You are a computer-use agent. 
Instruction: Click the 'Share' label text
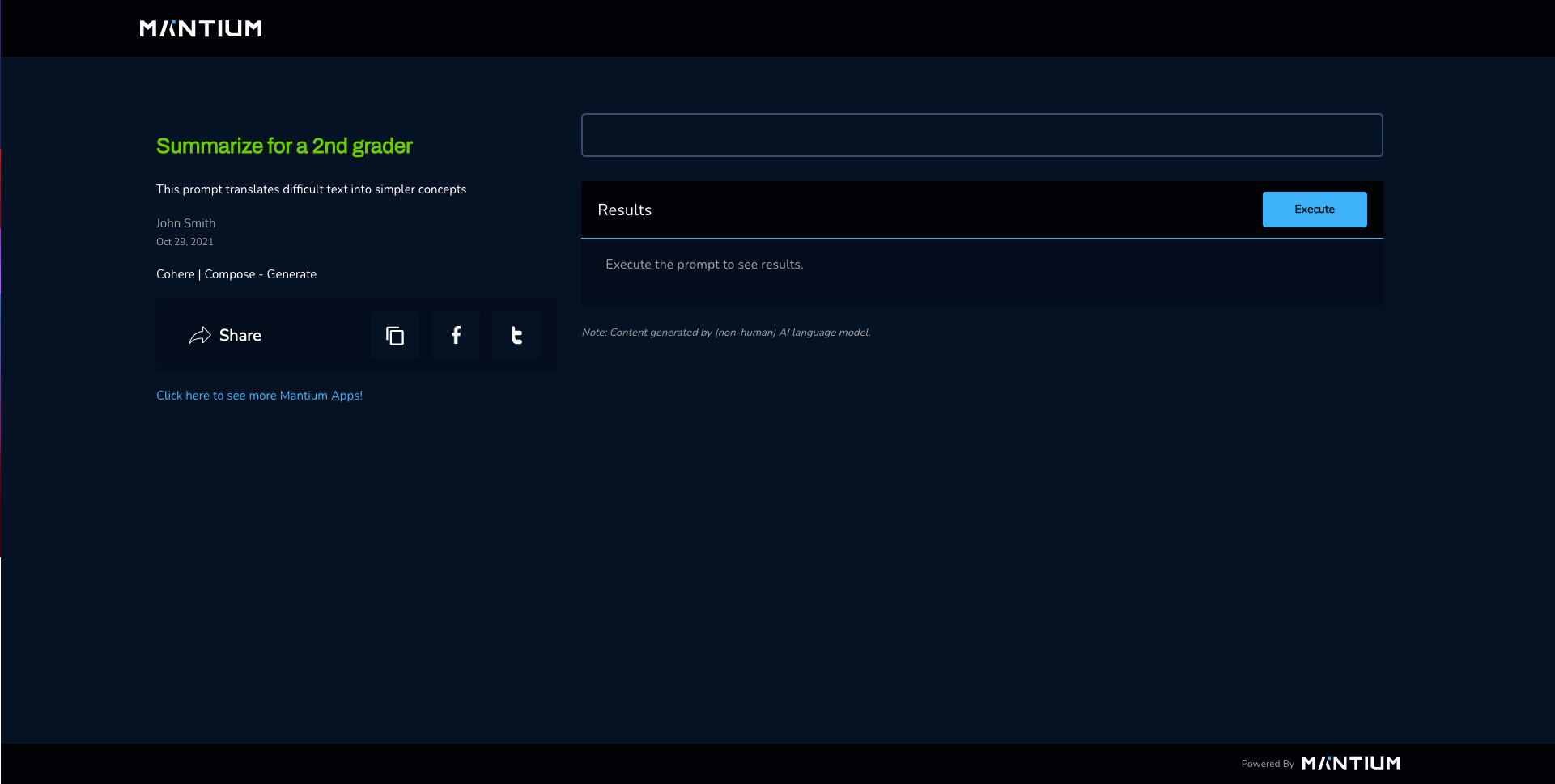240,335
